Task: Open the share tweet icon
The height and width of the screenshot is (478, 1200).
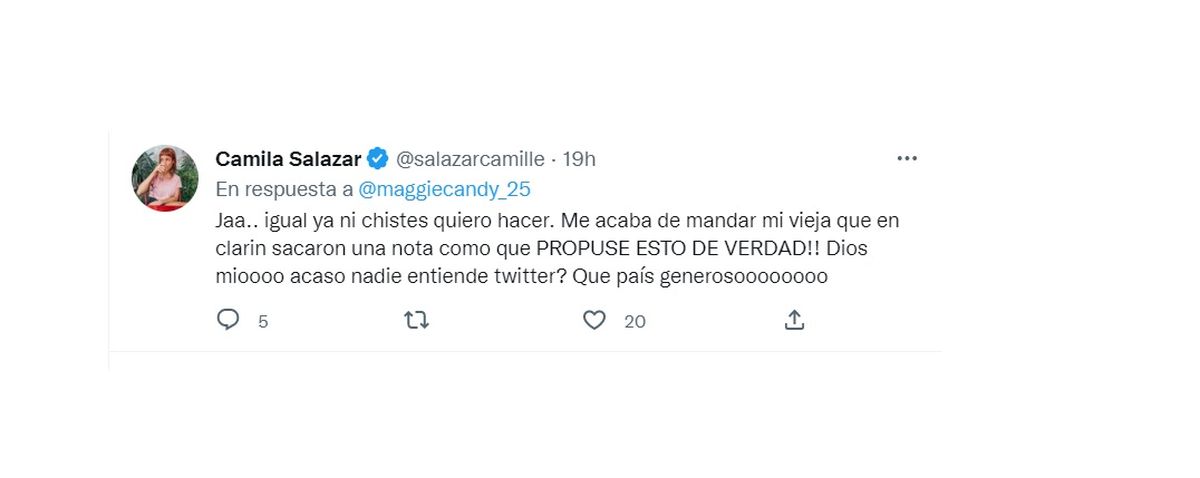Action: 794,320
